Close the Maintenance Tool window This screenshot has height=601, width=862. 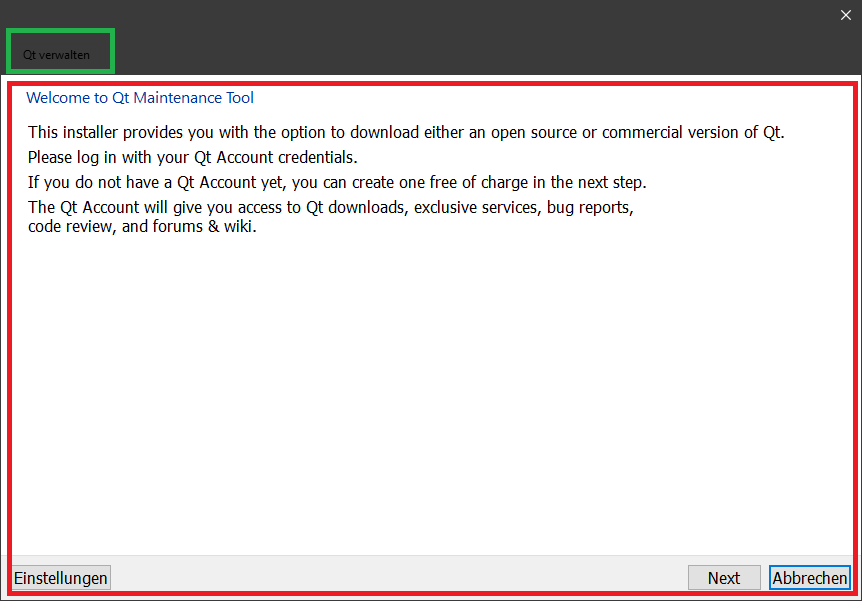[846, 15]
